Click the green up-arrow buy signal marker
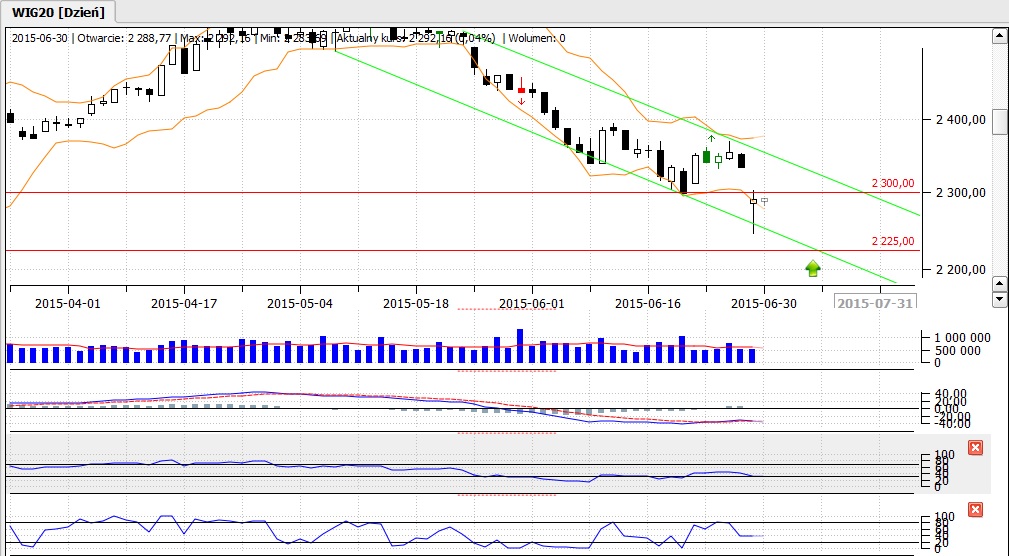 coord(812,268)
